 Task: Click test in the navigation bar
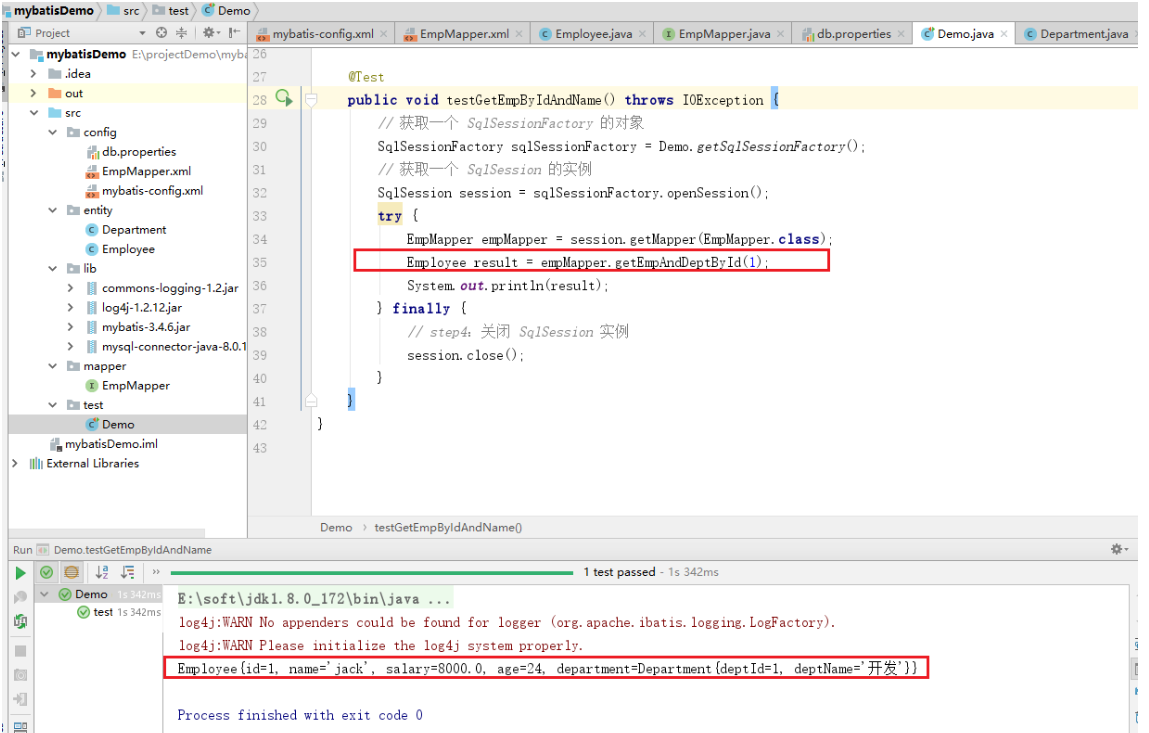(x=171, y=11)
